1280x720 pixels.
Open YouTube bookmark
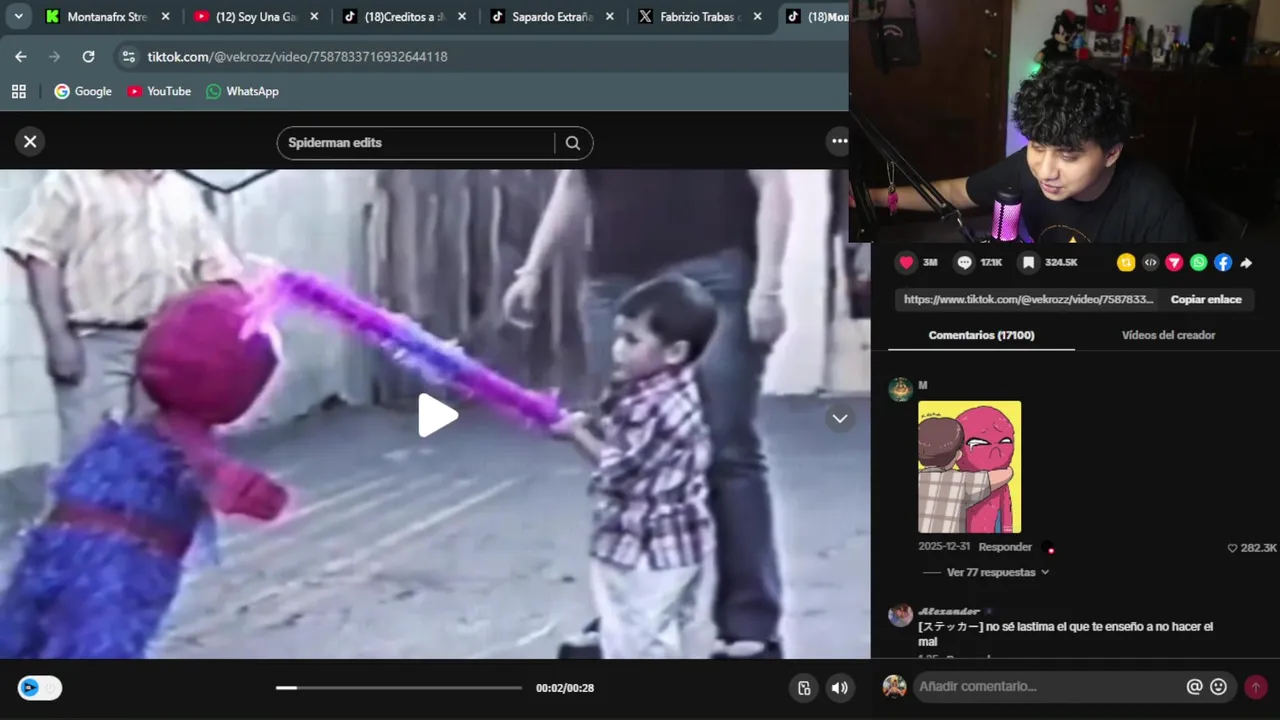pyautogui.click(x=159, y=91)
